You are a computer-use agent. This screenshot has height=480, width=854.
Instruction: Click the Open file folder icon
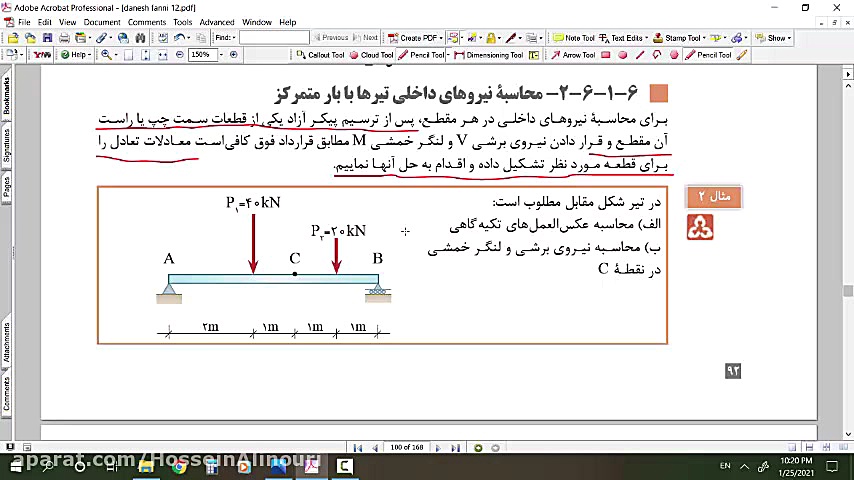pos(13,38)
